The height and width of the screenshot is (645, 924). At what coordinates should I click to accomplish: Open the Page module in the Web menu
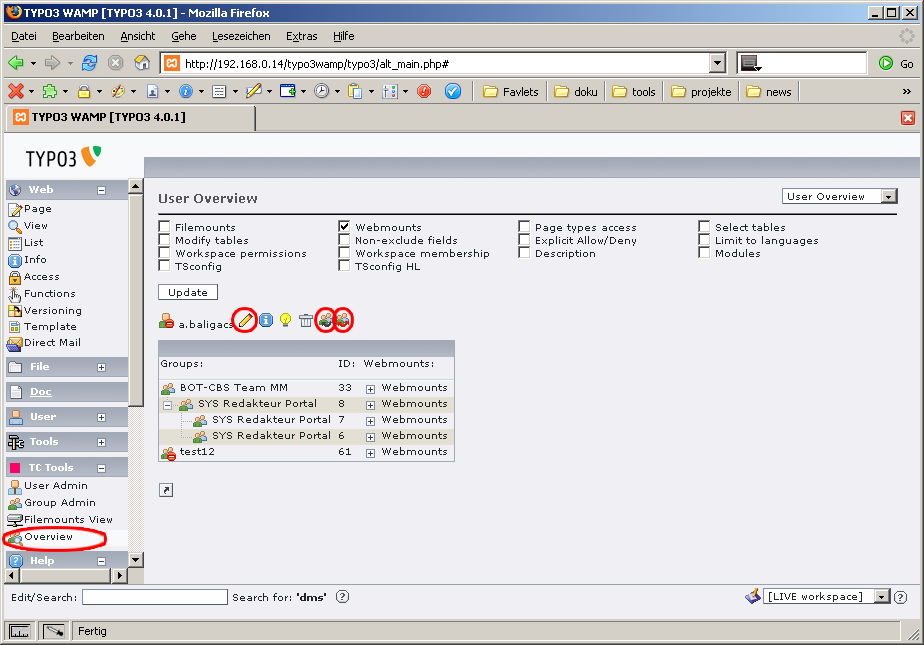[x=37, y=209]
